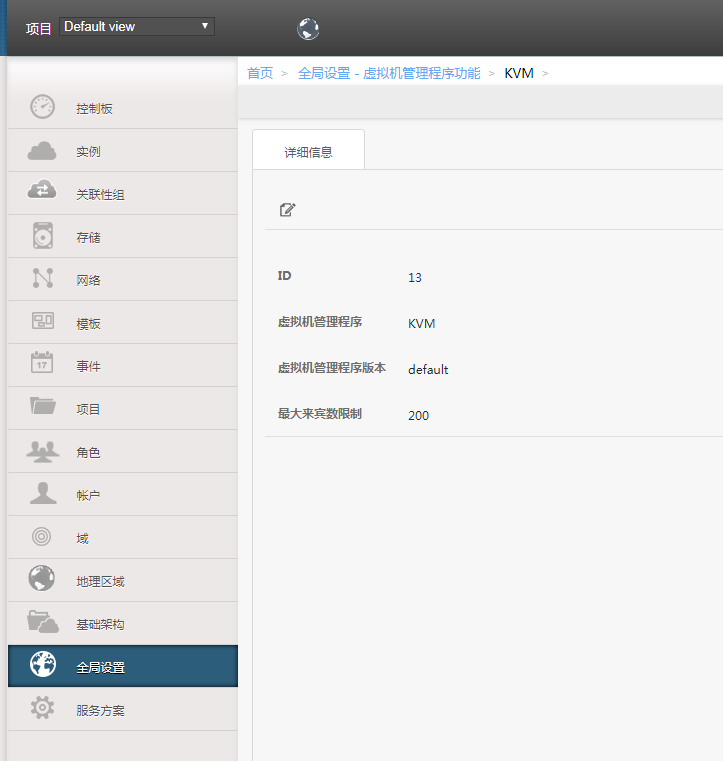
Task: Click the 虚拟机管理程序 value KVM
Action: 421,324
